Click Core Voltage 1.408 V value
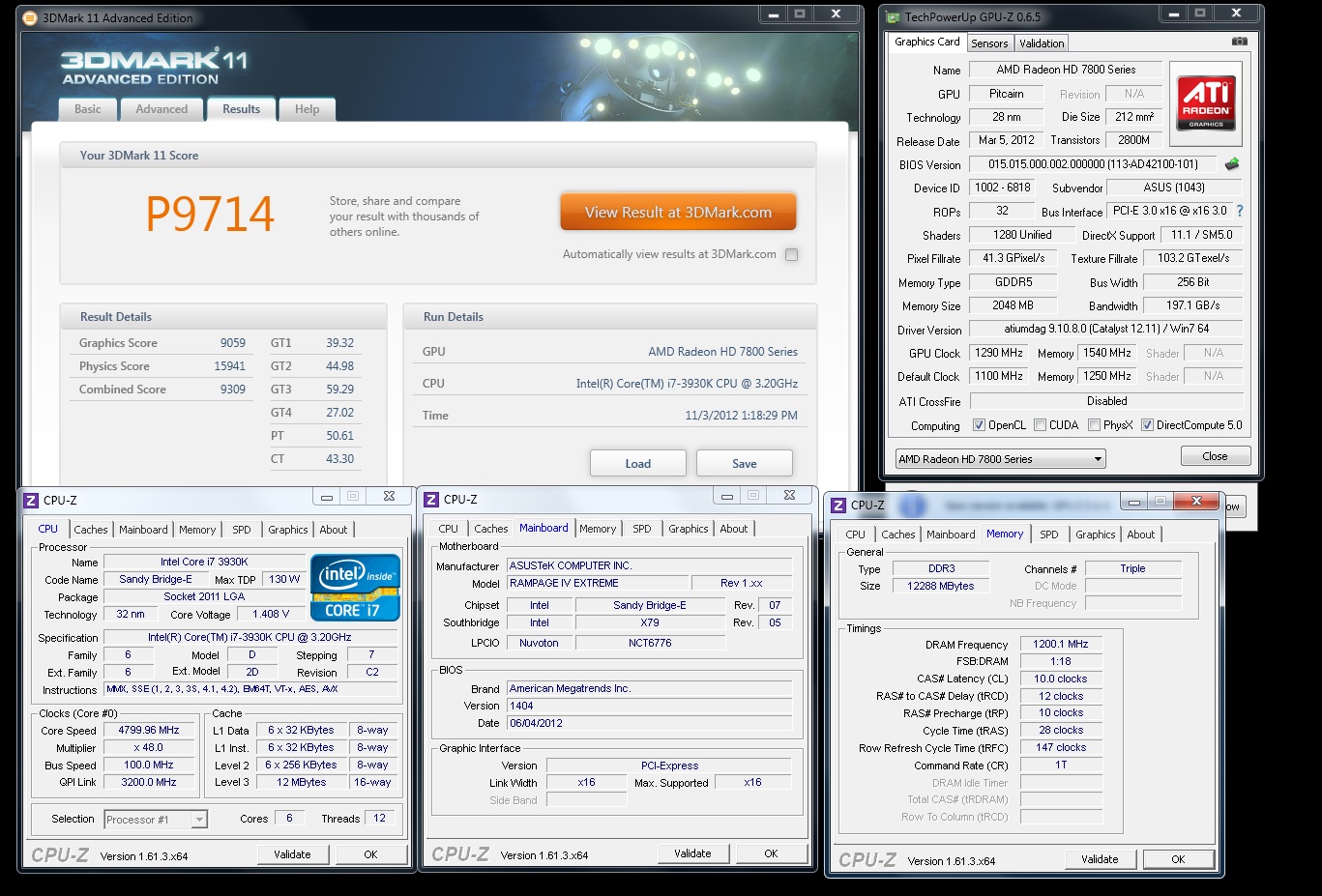Screen dimensions: 1322x896 (270, 614)
